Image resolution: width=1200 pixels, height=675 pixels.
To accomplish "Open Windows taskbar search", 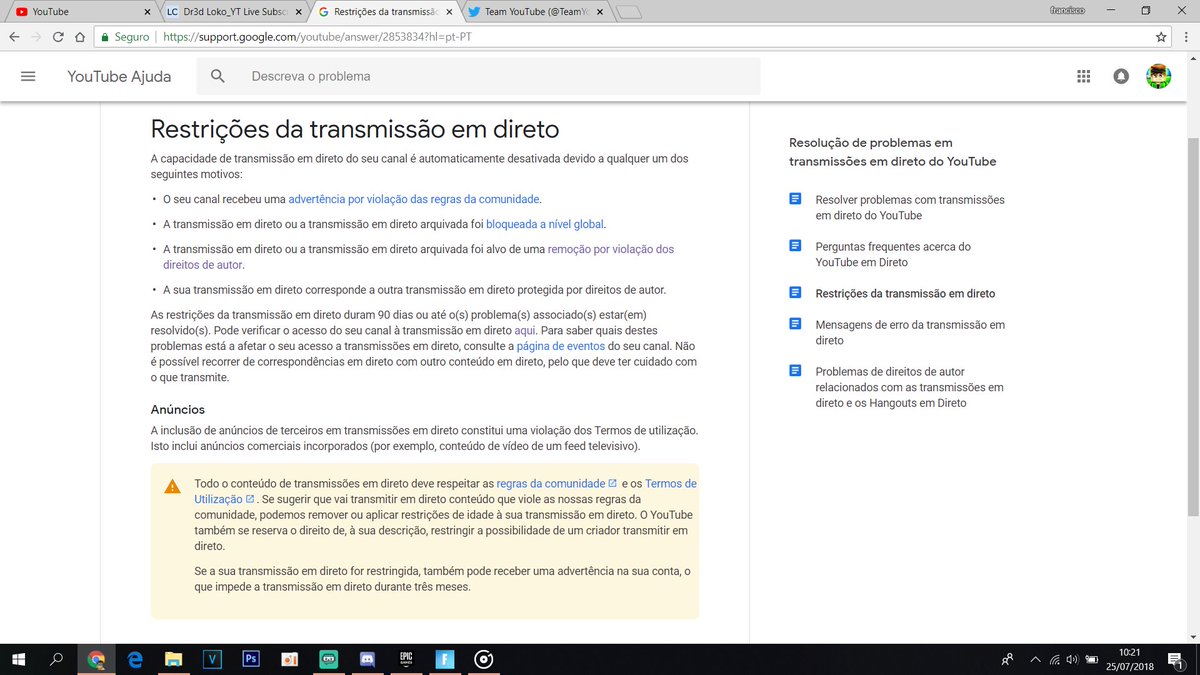I will pos(57,659).
